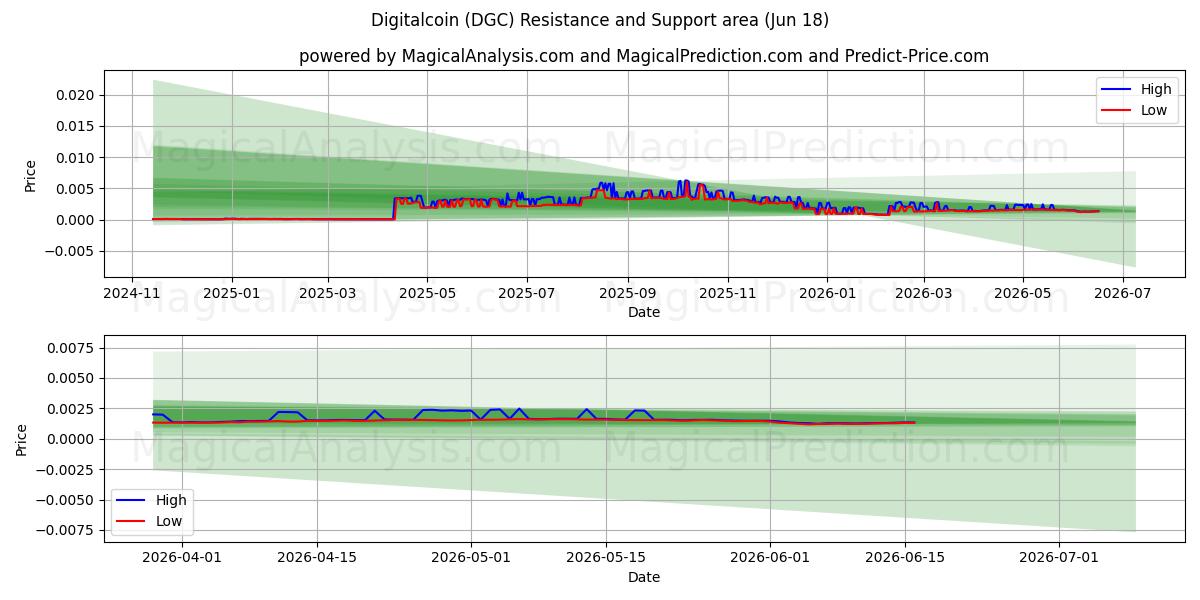The image size is (1200, 600).
Task: Click the bottom chart 0.0025 tick label
Action: pyautogui.click(x=71, y=409)
